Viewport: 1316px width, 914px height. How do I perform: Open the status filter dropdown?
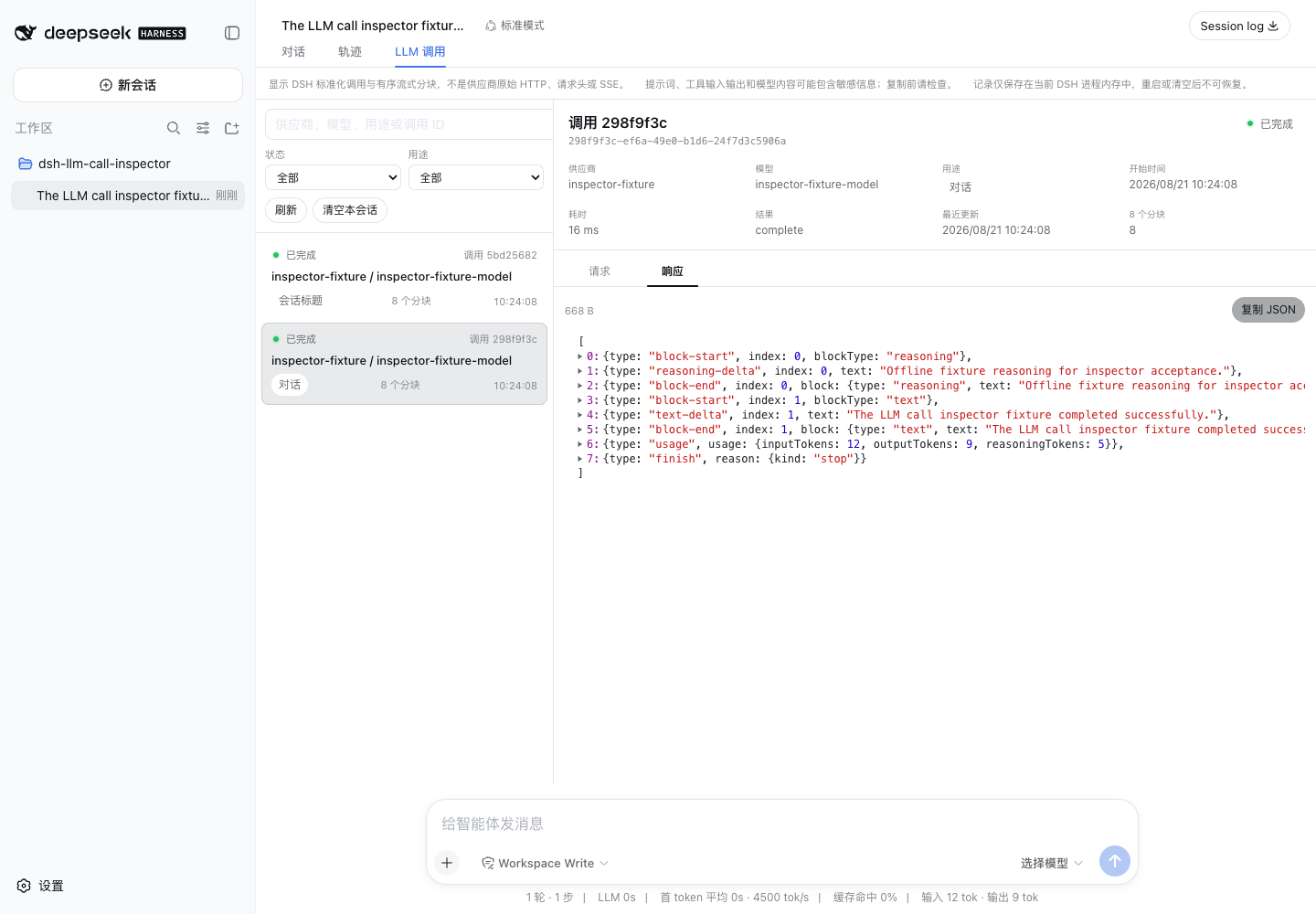point(333,177)
